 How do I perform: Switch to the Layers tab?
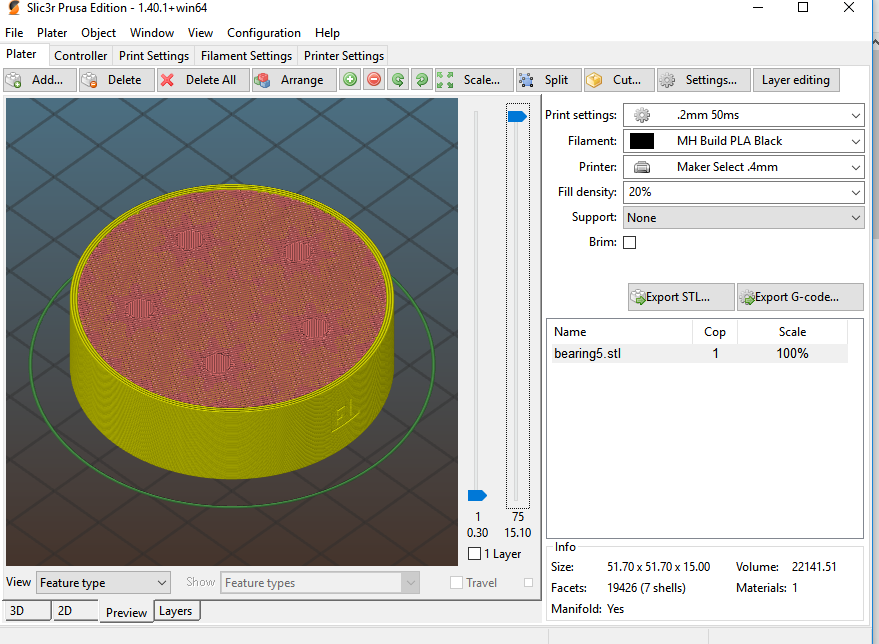pos(176,610)
